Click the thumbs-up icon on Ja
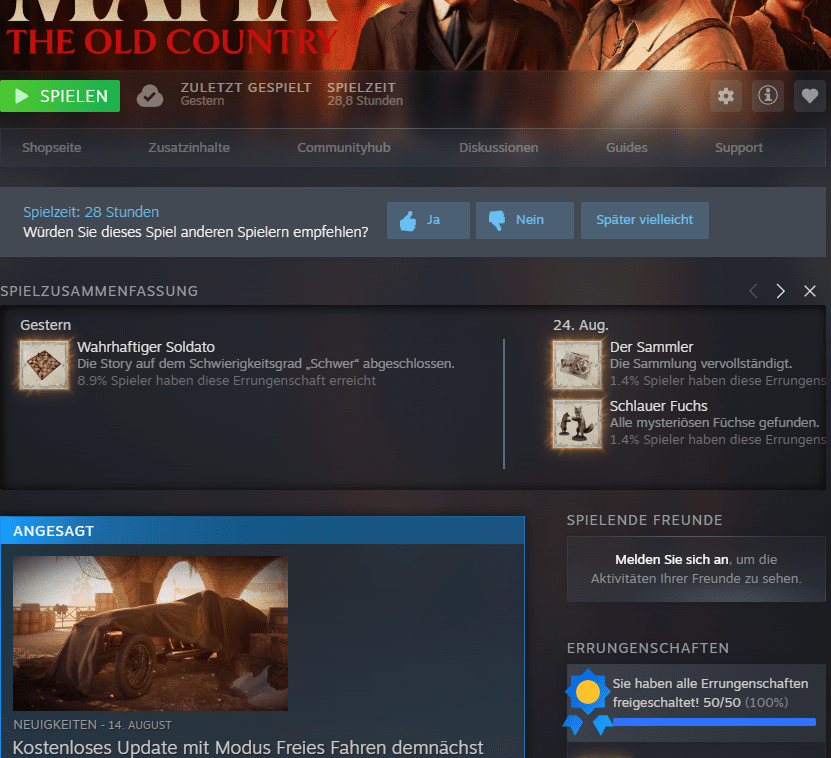This screenshot has width=831, height=758. pos(408,221)
